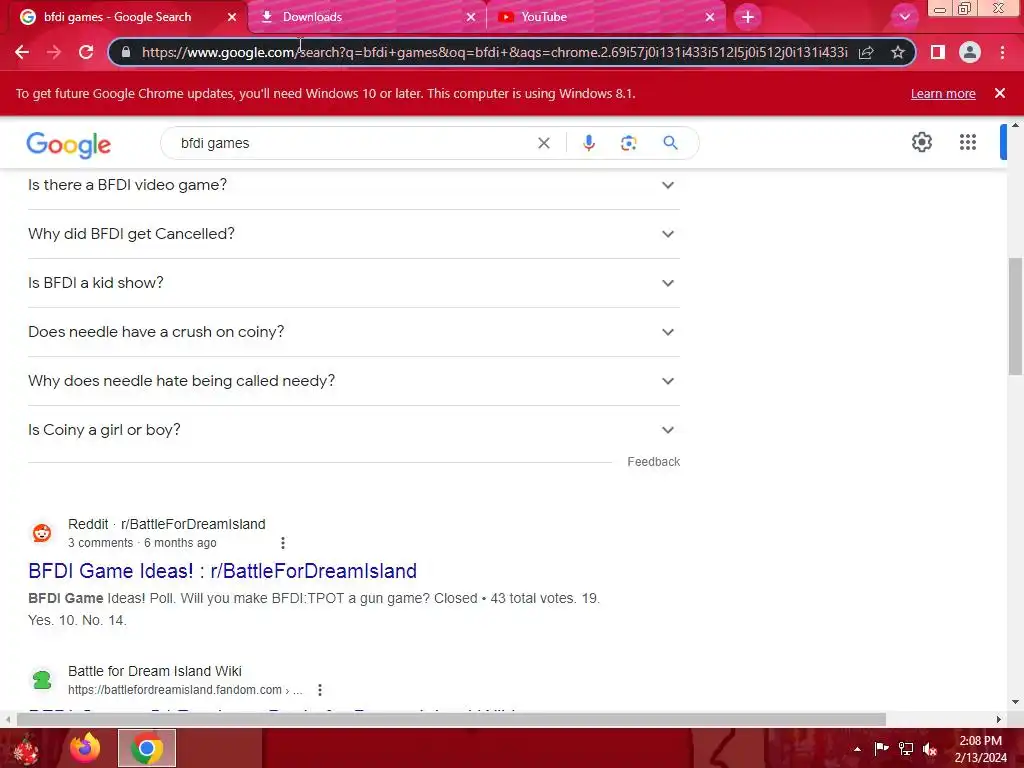The image size is (1024, 768).
Task: Reload the current page
Action: click(x=86, y=52)
